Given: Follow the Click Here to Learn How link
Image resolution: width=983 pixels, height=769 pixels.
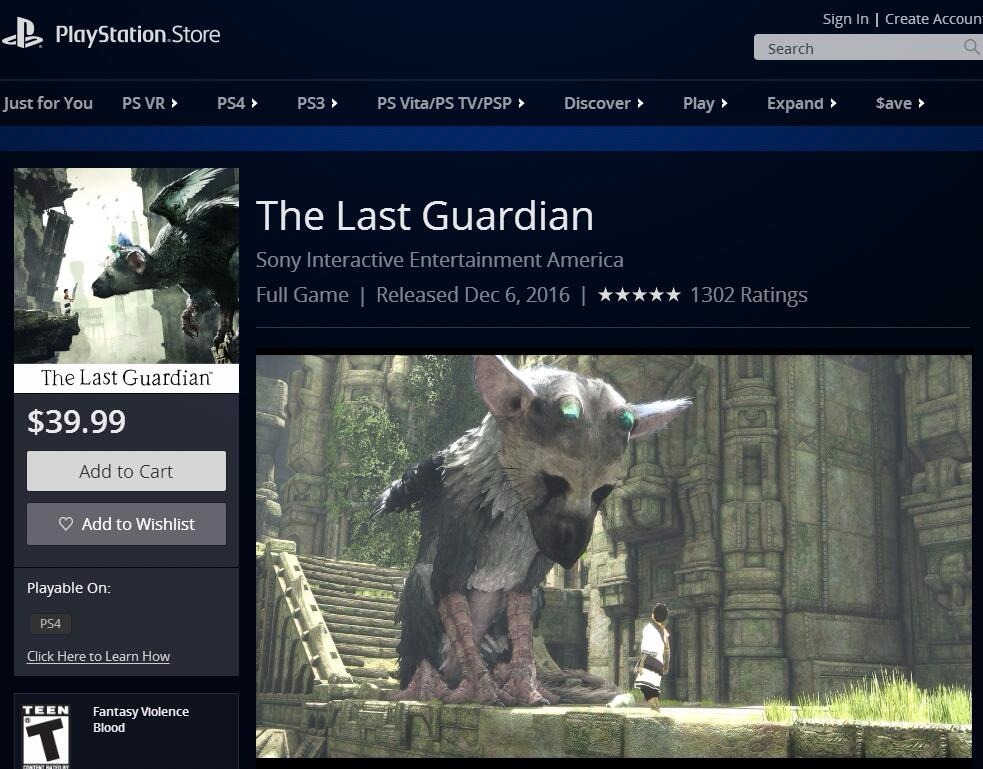Looking at the screenshot, I should [98, 656].
